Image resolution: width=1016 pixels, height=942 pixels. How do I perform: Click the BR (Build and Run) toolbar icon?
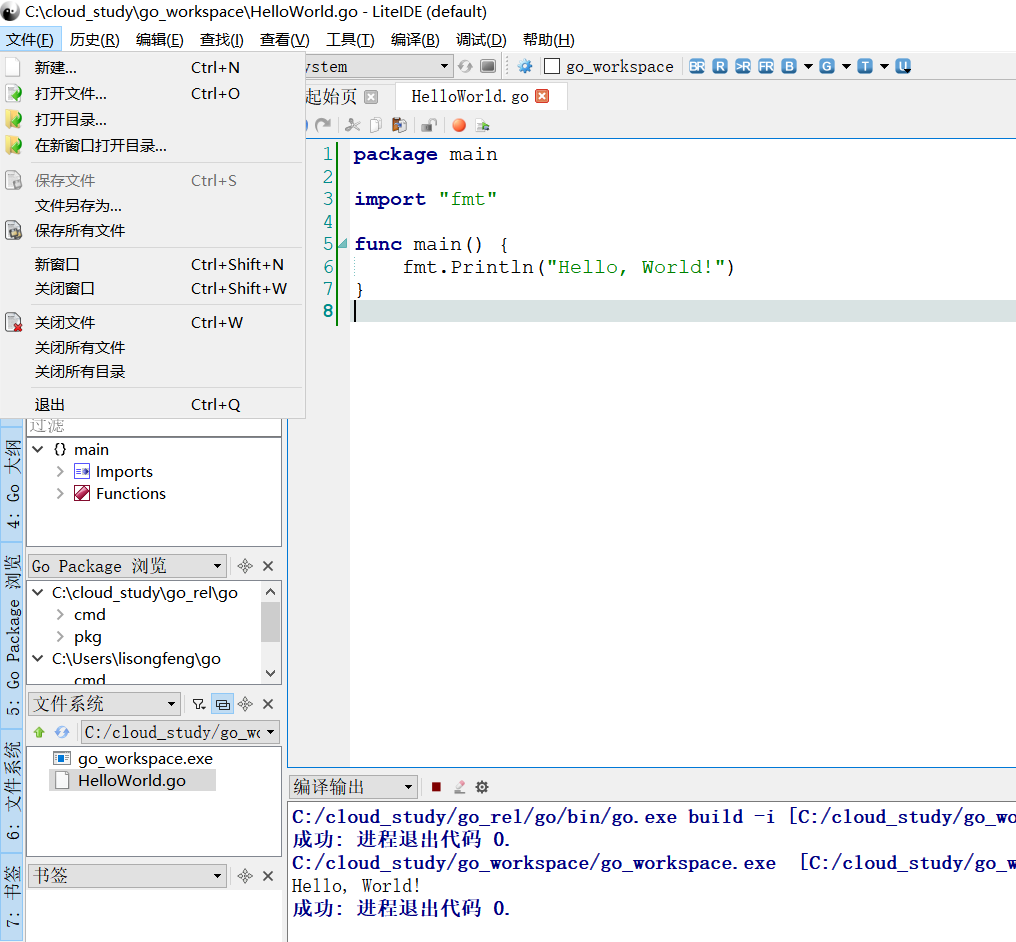[x=697, y=66]
